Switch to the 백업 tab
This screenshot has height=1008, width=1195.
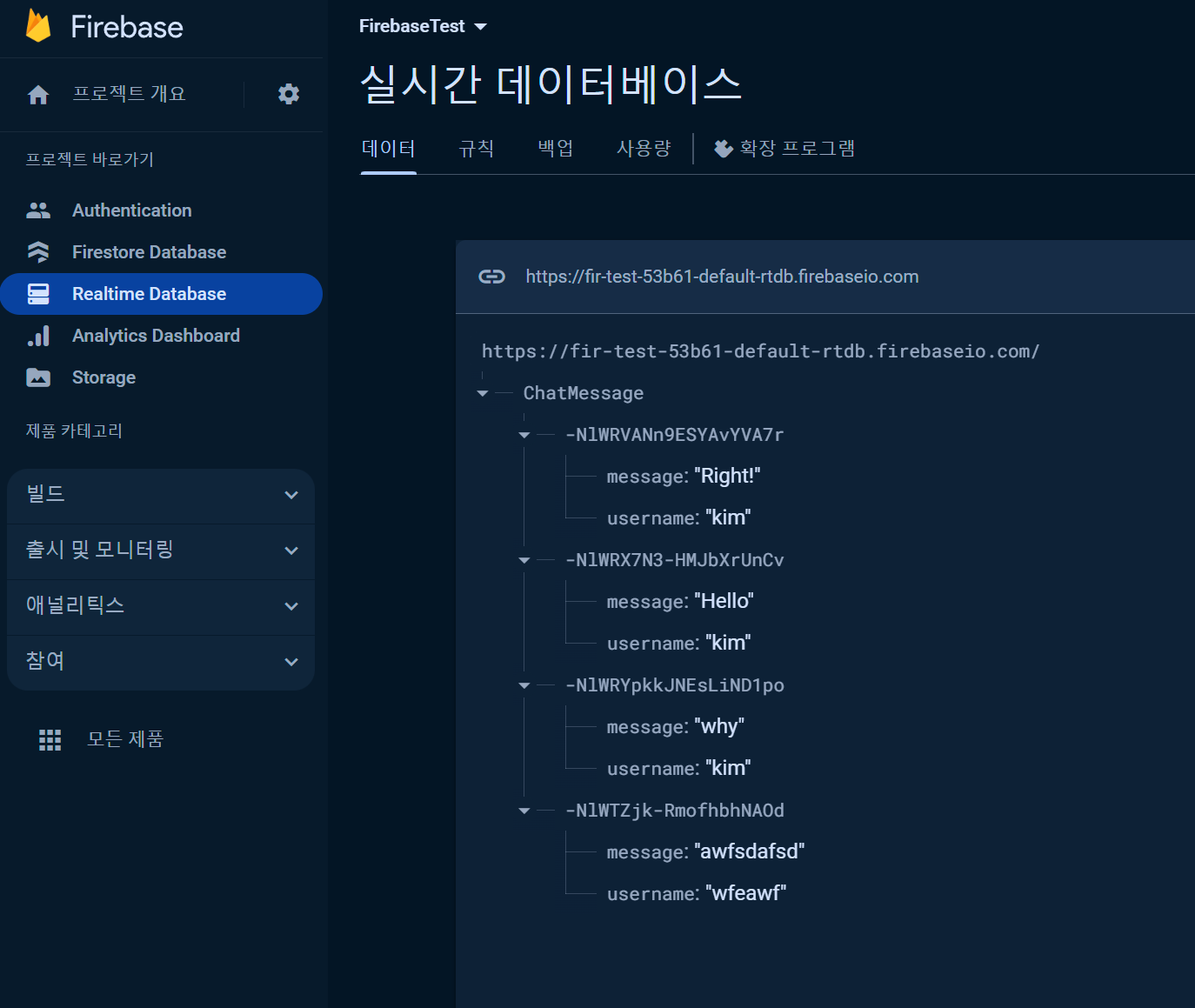[555, 149]
